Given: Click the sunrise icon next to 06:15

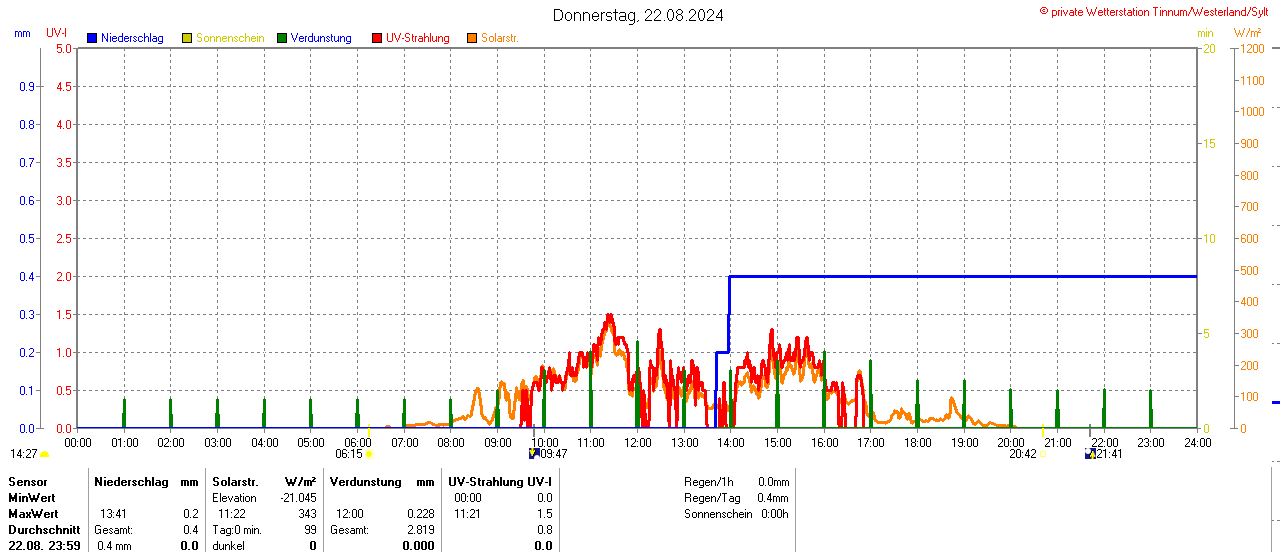Looking at the screenshot, I should 369,454.
